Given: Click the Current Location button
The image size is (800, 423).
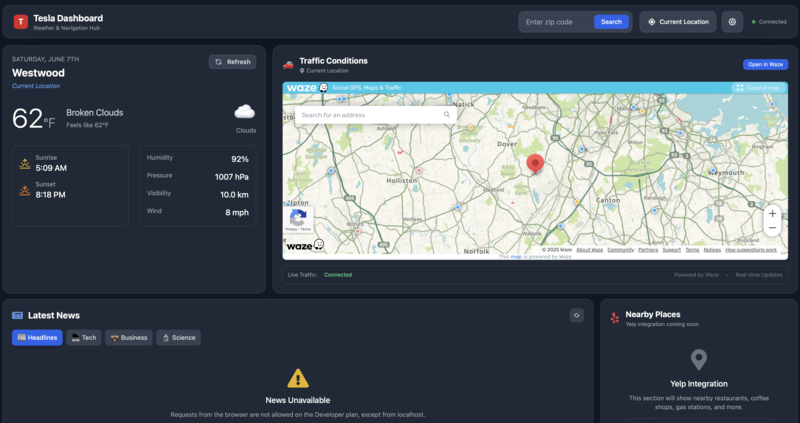Looking at the screenshot, I should [x=678, y=22].
